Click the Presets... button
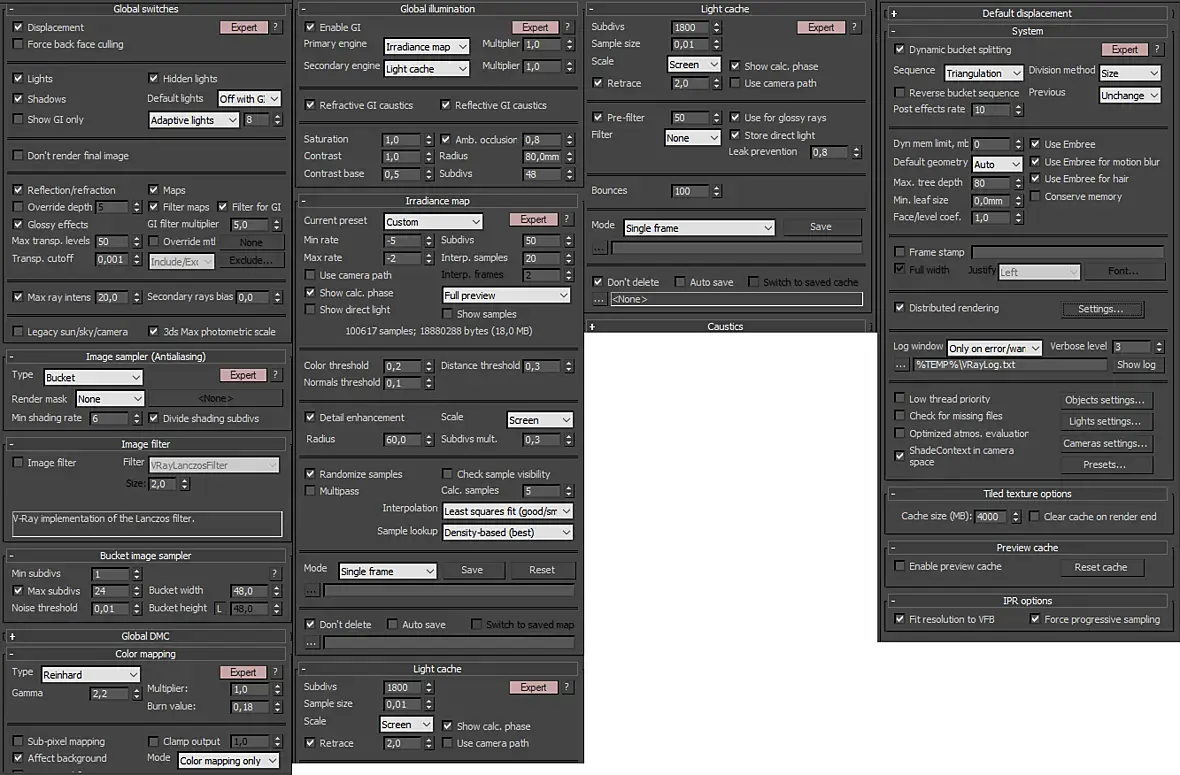 pos(1104,465)
